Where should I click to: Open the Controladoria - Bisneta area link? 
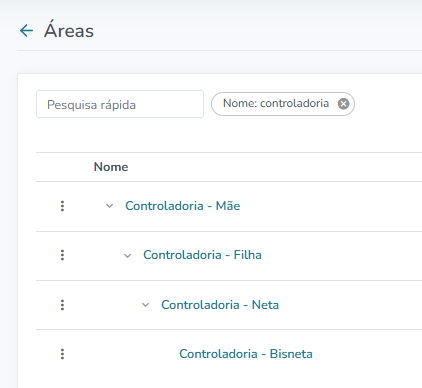(x=246, y=354)
